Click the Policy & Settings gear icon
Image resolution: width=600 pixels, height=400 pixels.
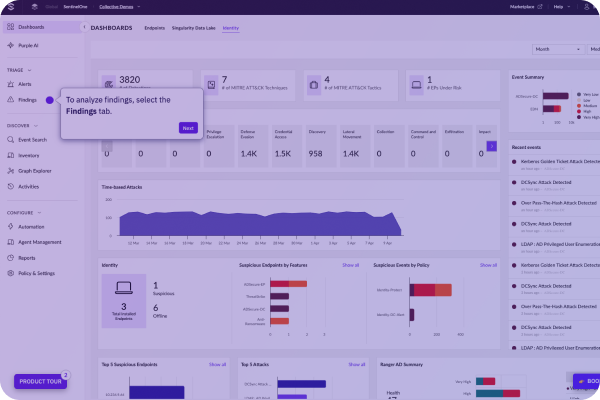tap(9, 272)
